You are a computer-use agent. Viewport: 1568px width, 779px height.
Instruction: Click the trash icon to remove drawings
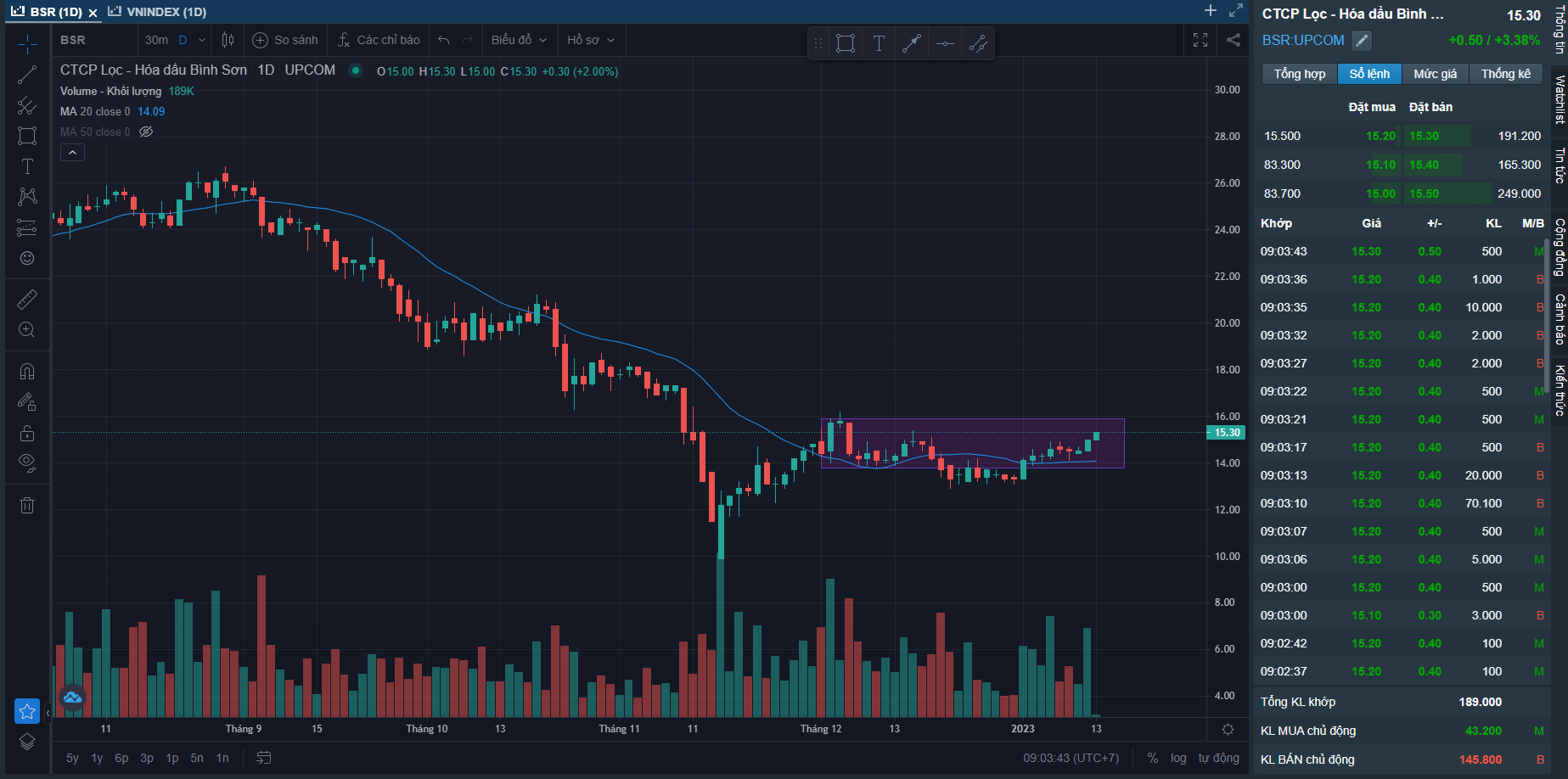pyautogui.click(x=27, y=505)
